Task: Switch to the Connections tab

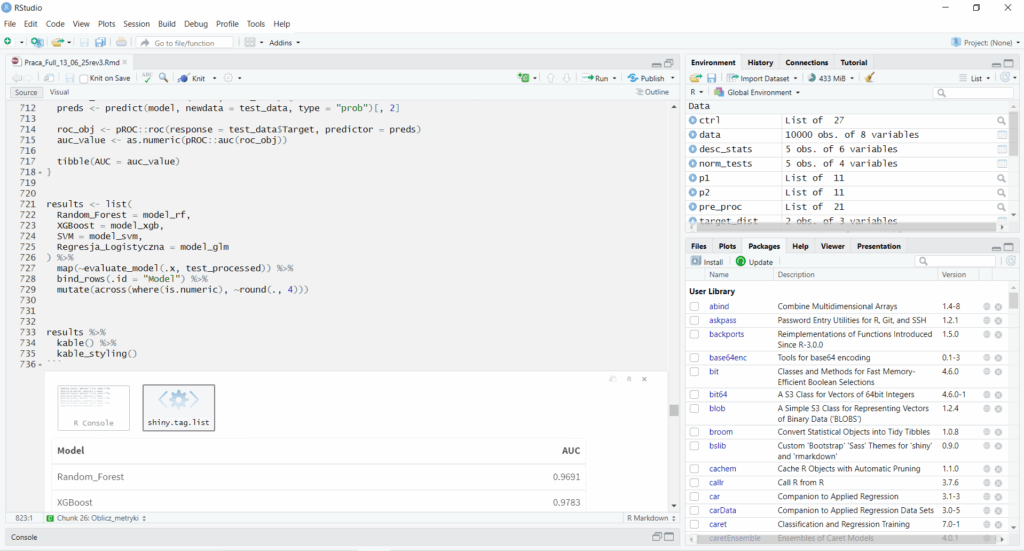Action: [807, 63]
